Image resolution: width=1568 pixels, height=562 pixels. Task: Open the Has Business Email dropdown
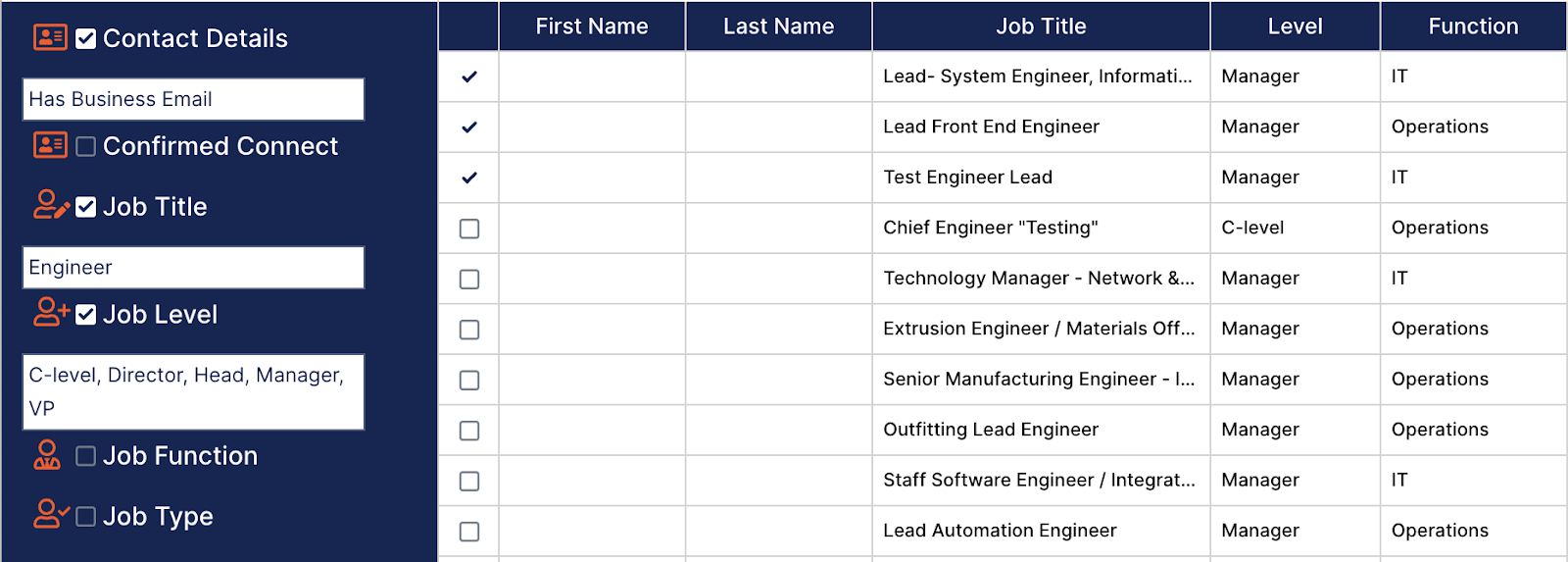tap(193, 99)
